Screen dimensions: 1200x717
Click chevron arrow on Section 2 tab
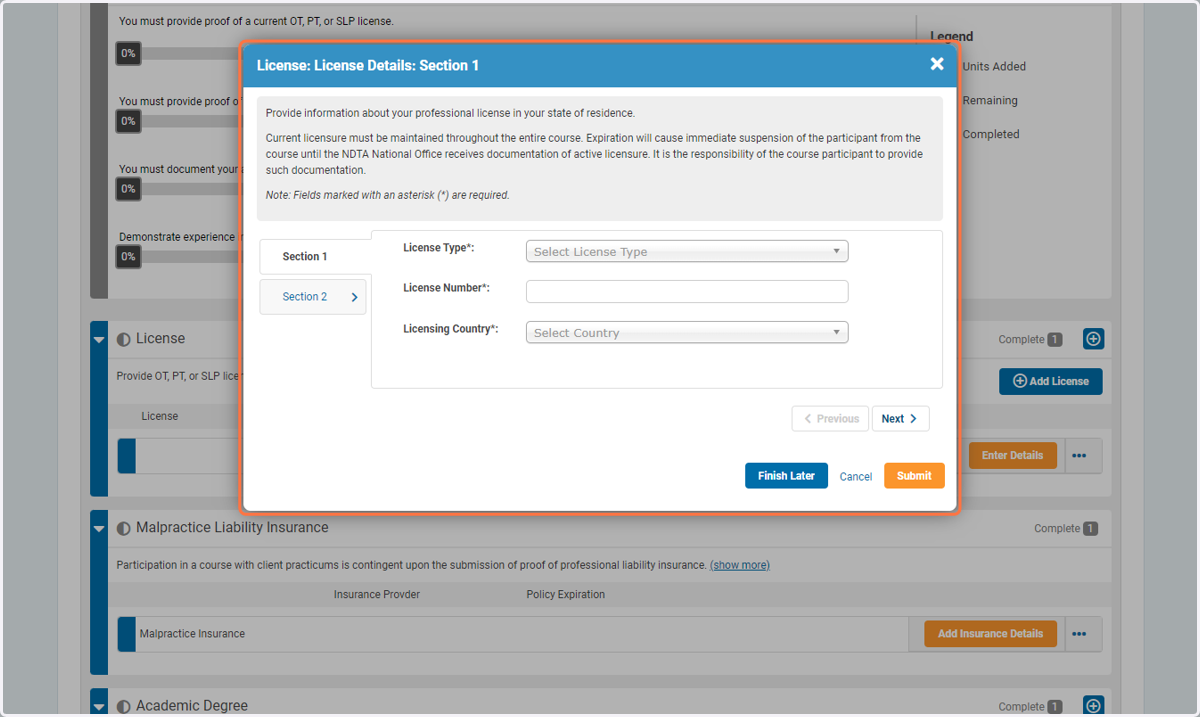(x=354, y=297)
